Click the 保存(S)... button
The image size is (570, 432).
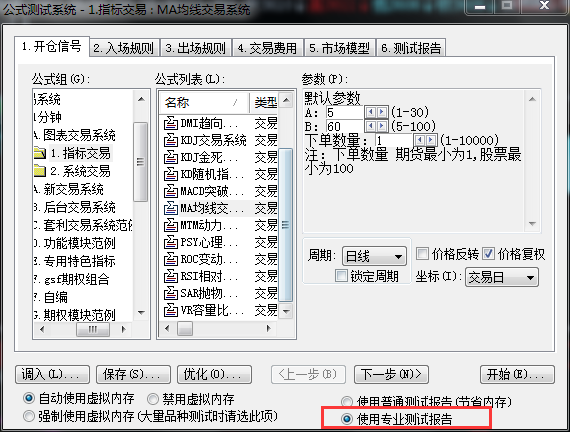(133, 374)
